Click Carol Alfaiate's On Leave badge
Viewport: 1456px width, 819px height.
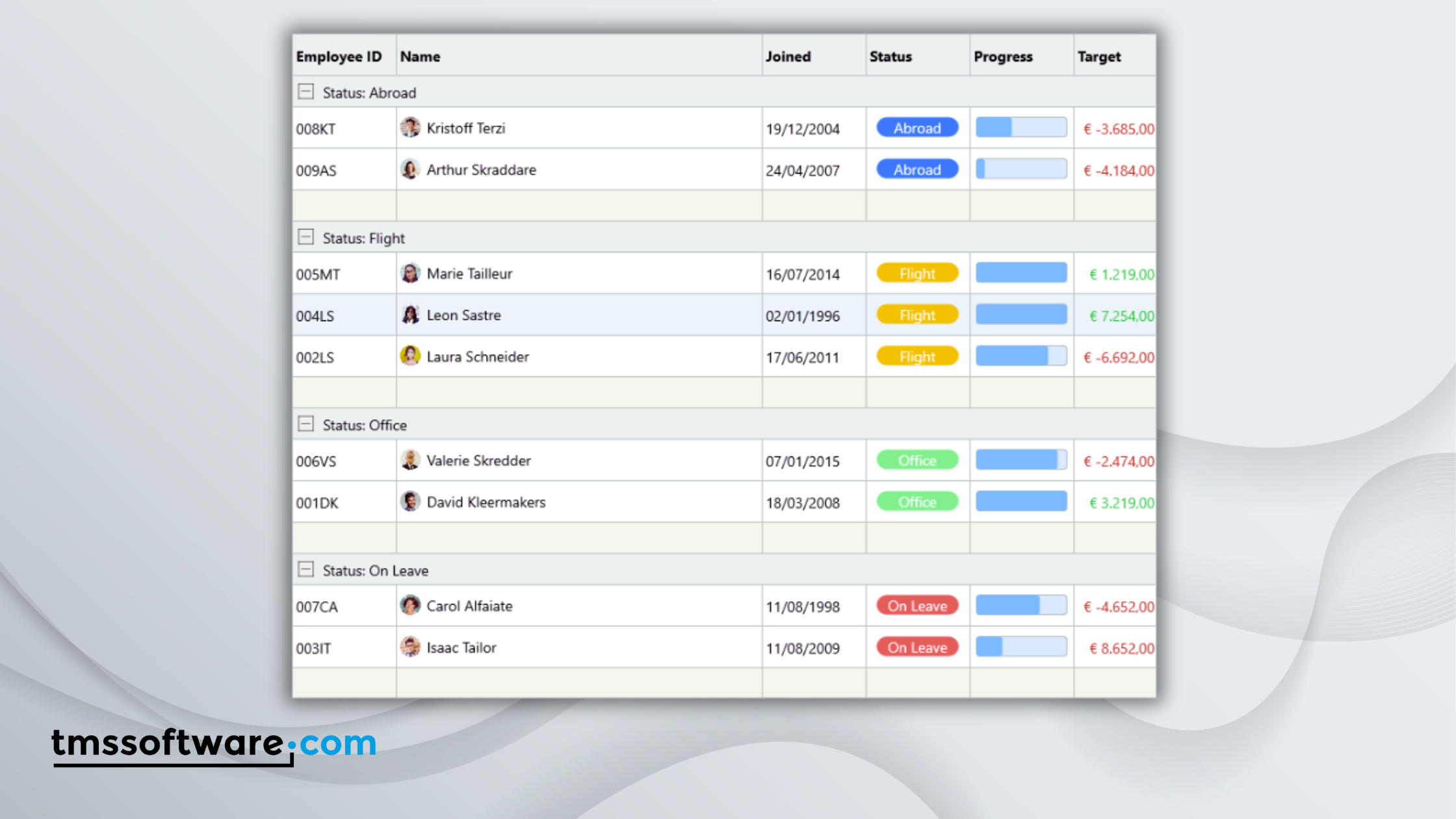[x=917, y=606]
